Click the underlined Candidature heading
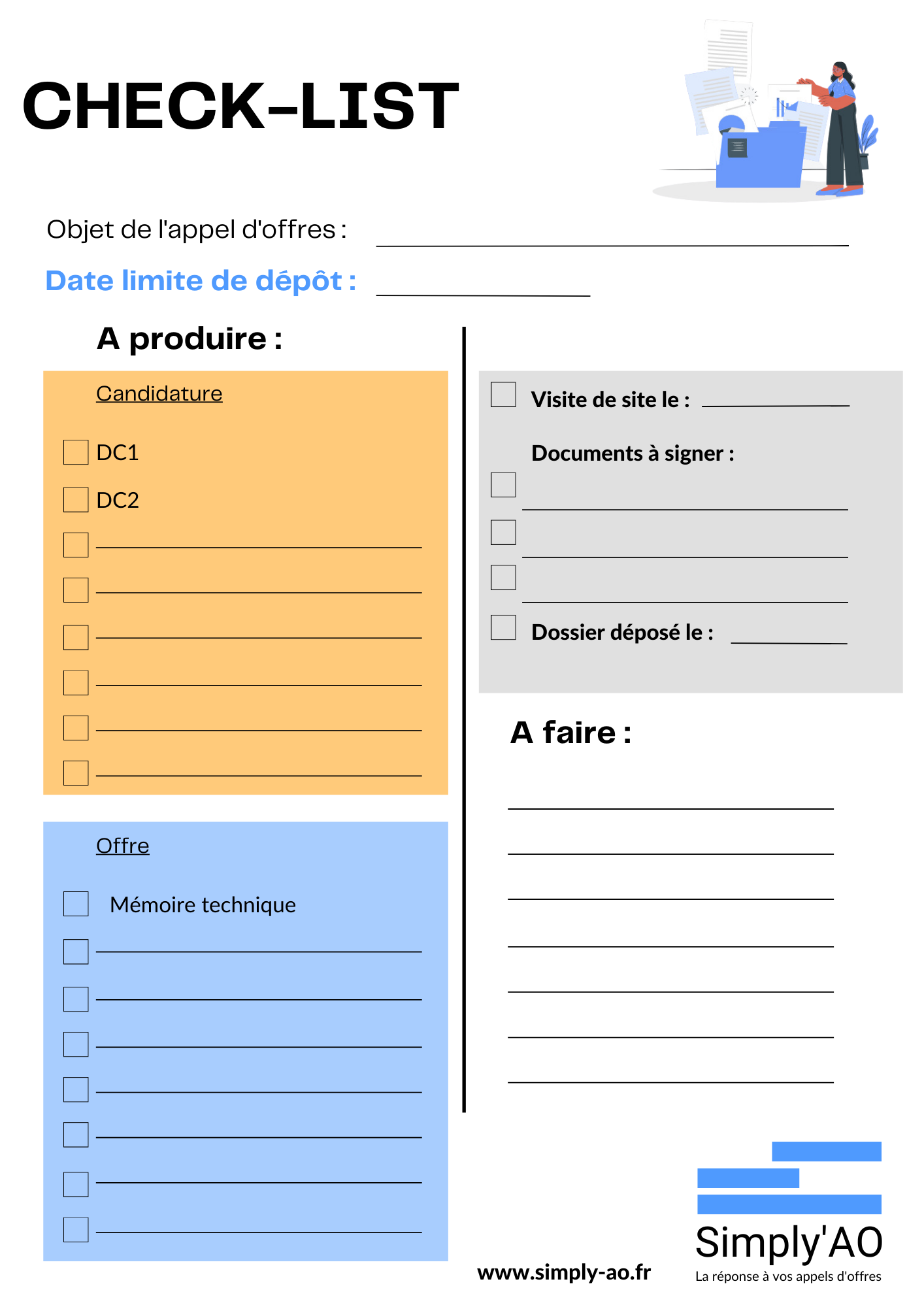The width and height of the screenshot is (924, 1307). point(159,393)
